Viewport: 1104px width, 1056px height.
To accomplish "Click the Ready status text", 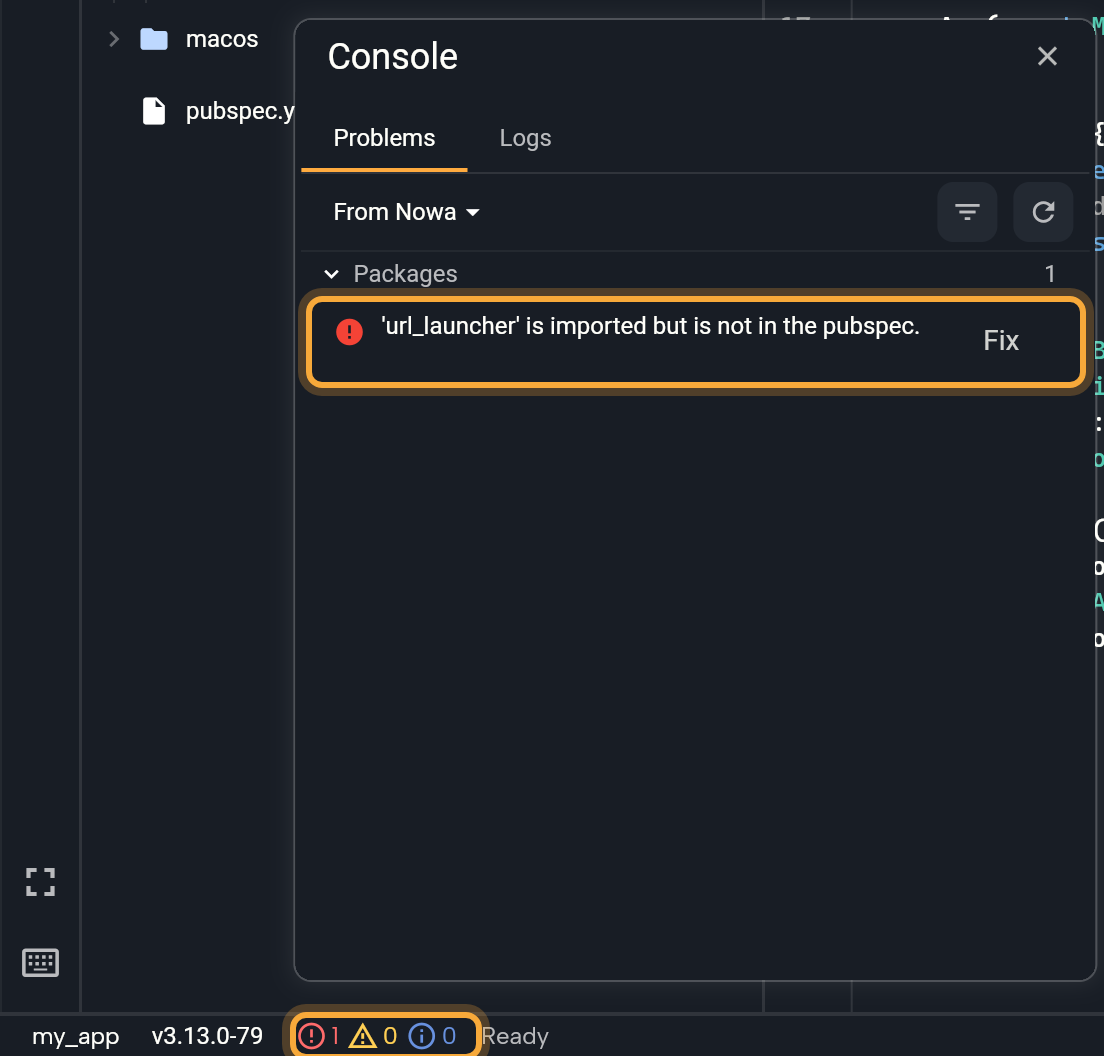I will click(515, 1036).
